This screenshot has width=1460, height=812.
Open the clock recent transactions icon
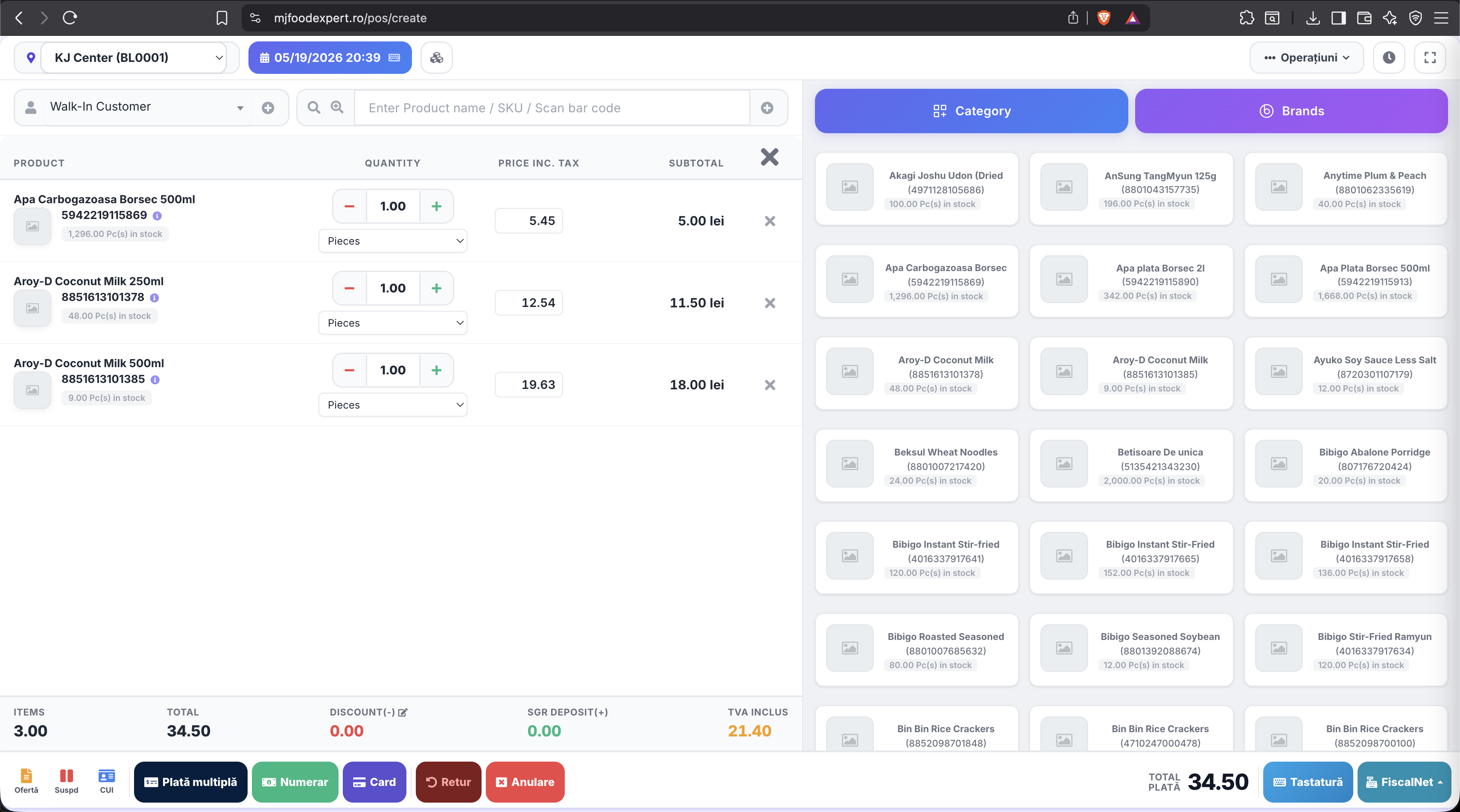(x=1389, y=57)
